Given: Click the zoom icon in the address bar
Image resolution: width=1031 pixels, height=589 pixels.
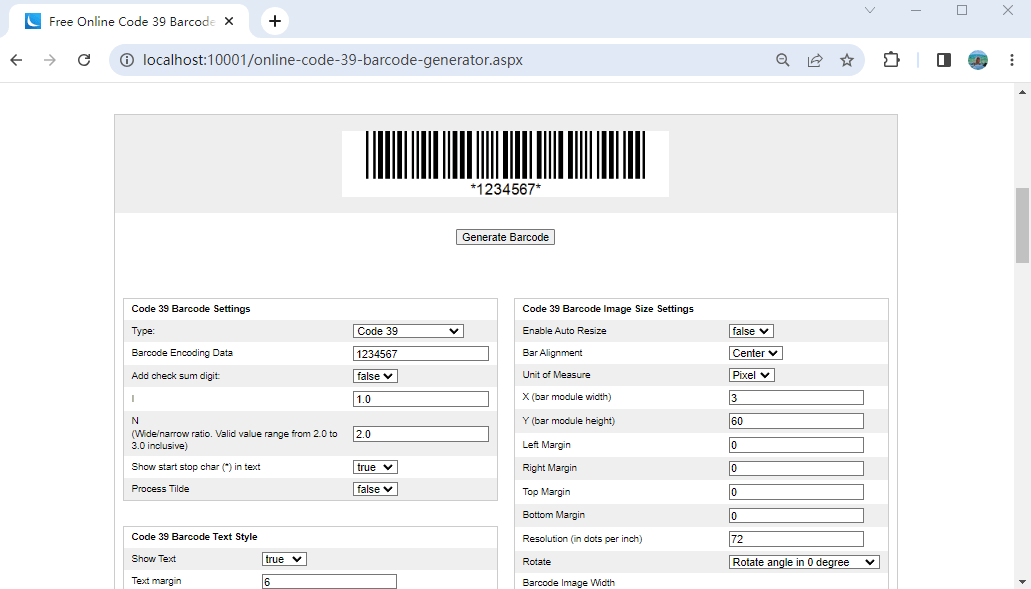Looking at the screenshot, I should tap(782, 60).
